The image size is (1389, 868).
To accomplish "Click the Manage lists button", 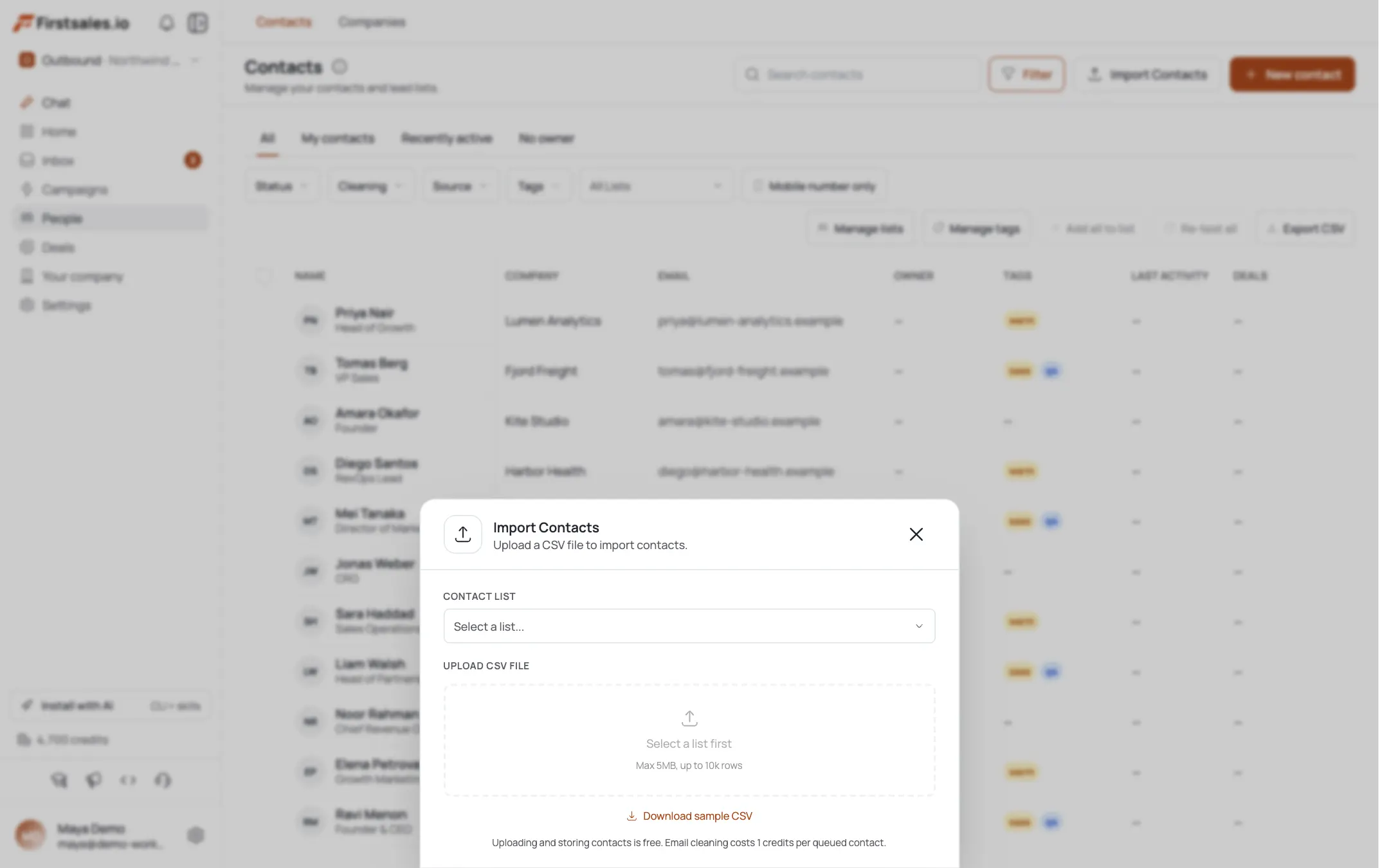I will tap(860, 229).
